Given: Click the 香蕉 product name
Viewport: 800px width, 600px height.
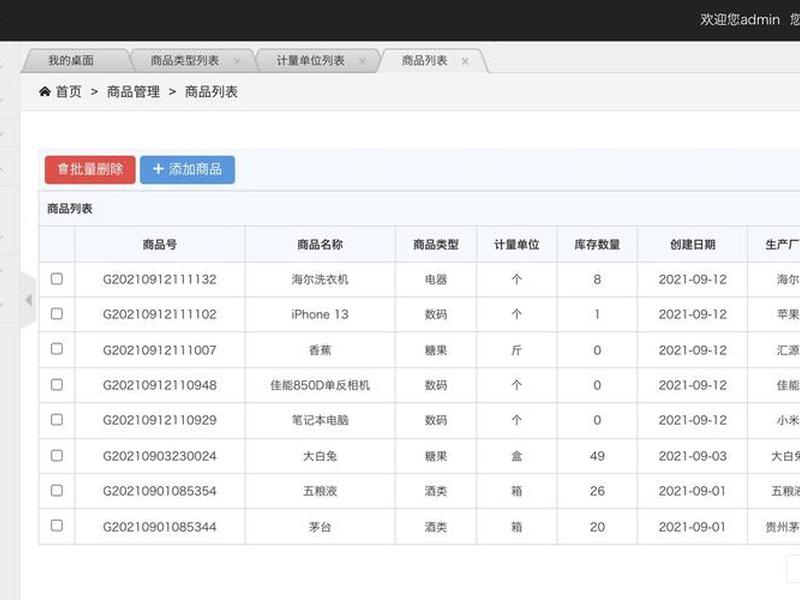Looking at the screenshot, I should [320, 350].
